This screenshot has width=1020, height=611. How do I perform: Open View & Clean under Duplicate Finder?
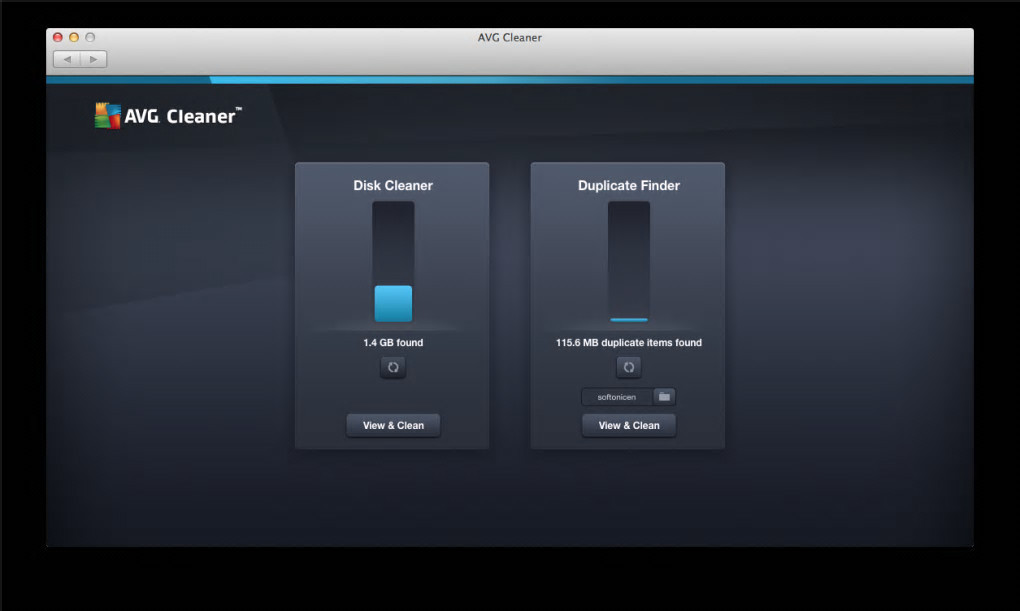[x=628, y=426]
